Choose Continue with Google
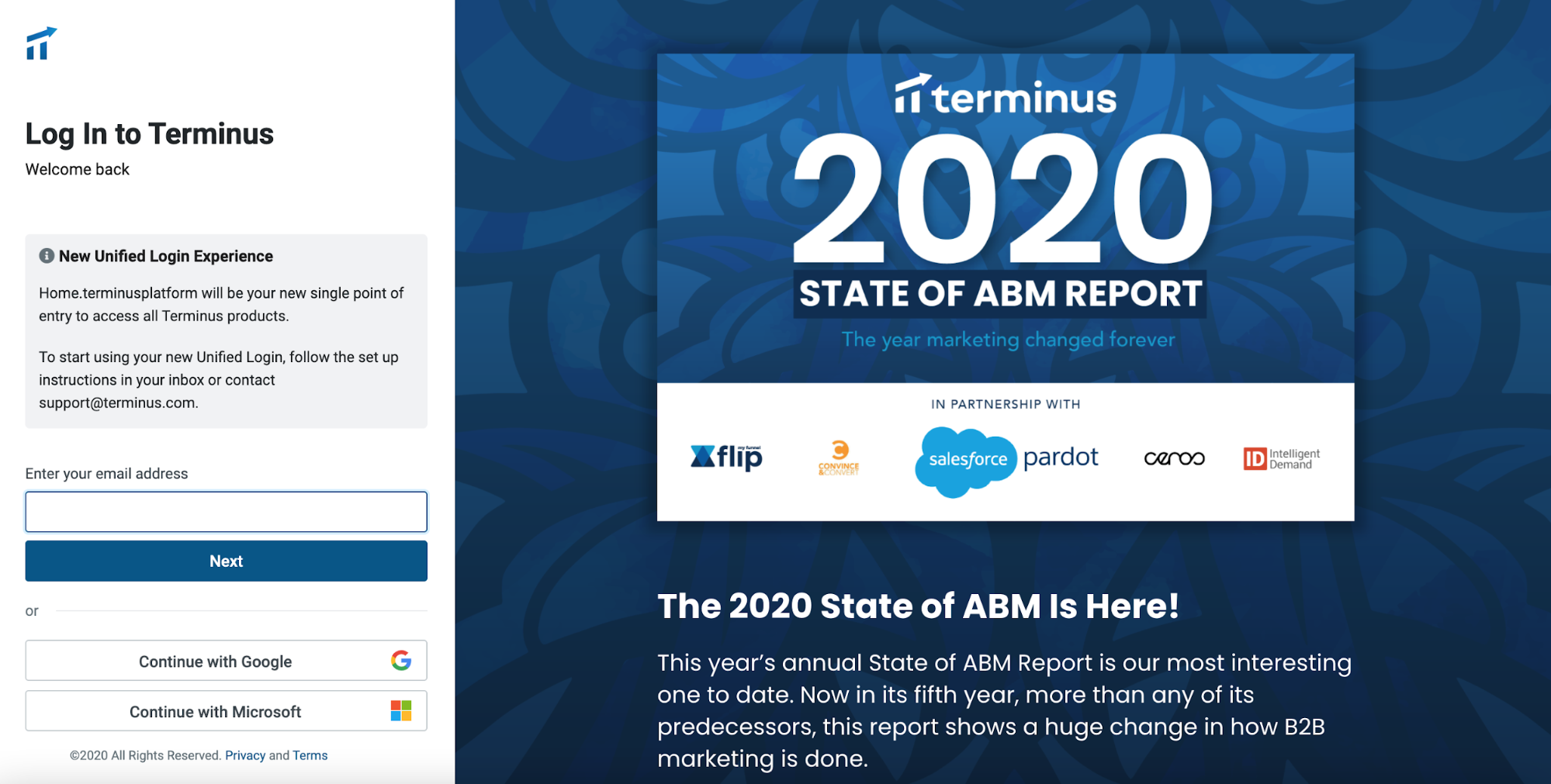This screenshot has width=1551, height=784. click(x=227, y=661)
